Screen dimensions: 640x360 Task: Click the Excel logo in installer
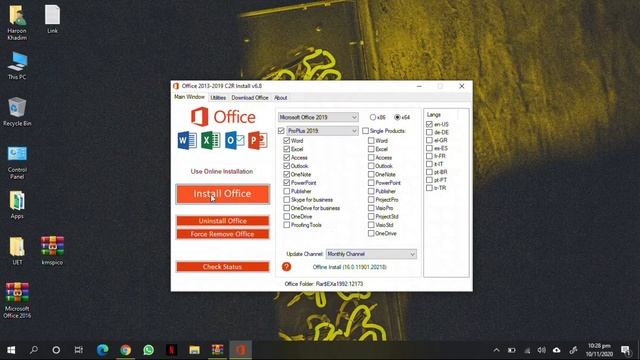pos(210,140)
